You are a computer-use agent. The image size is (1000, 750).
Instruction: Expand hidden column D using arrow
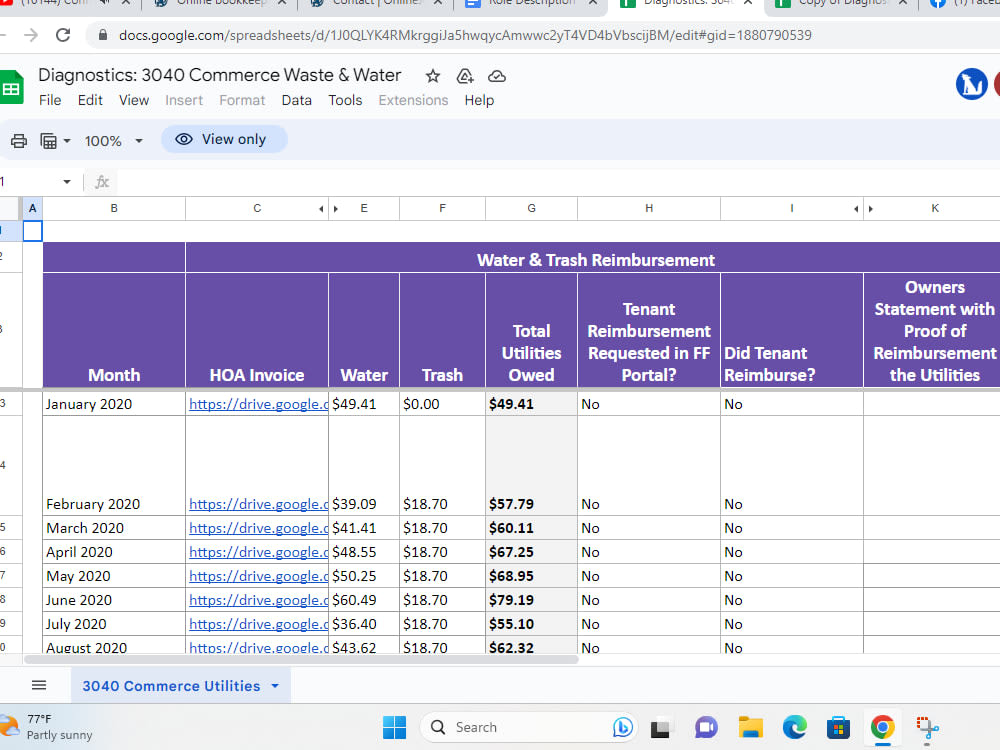(328, 209)
